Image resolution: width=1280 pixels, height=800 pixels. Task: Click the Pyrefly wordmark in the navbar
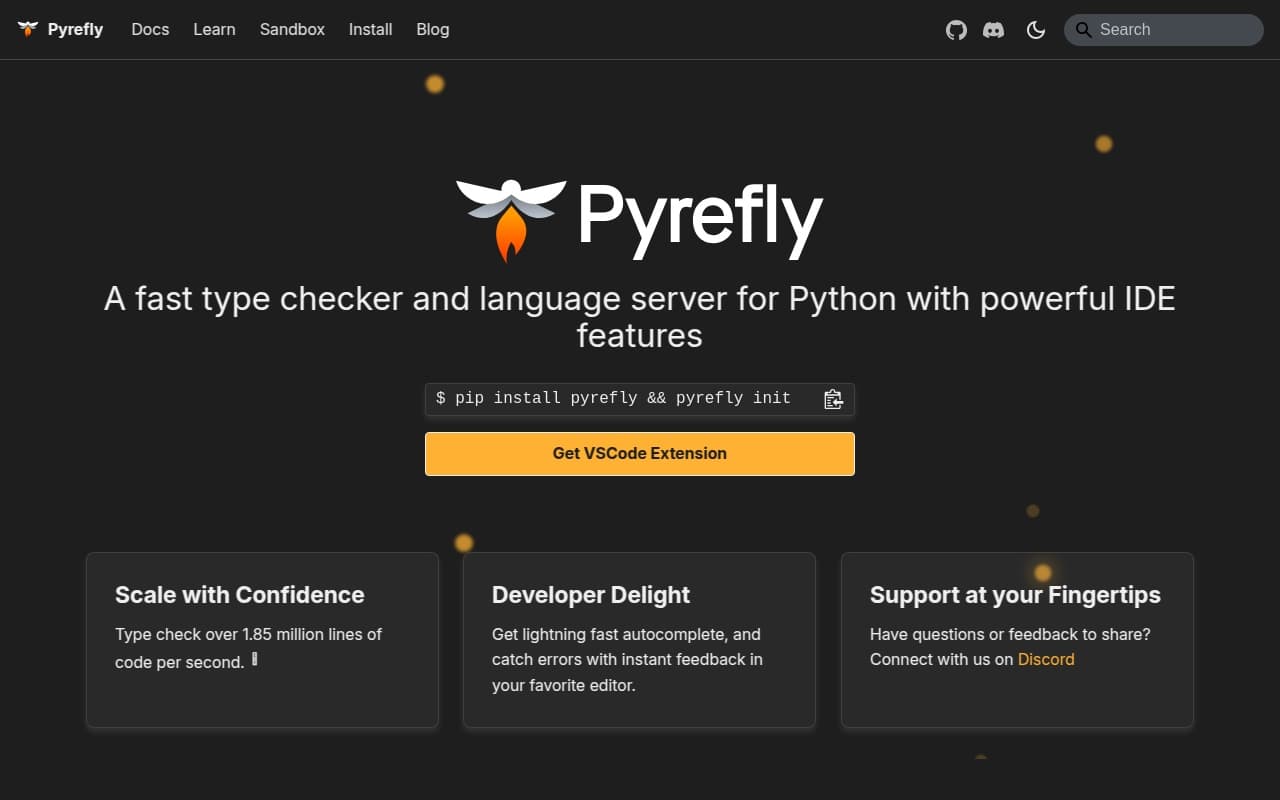point(74,29)
